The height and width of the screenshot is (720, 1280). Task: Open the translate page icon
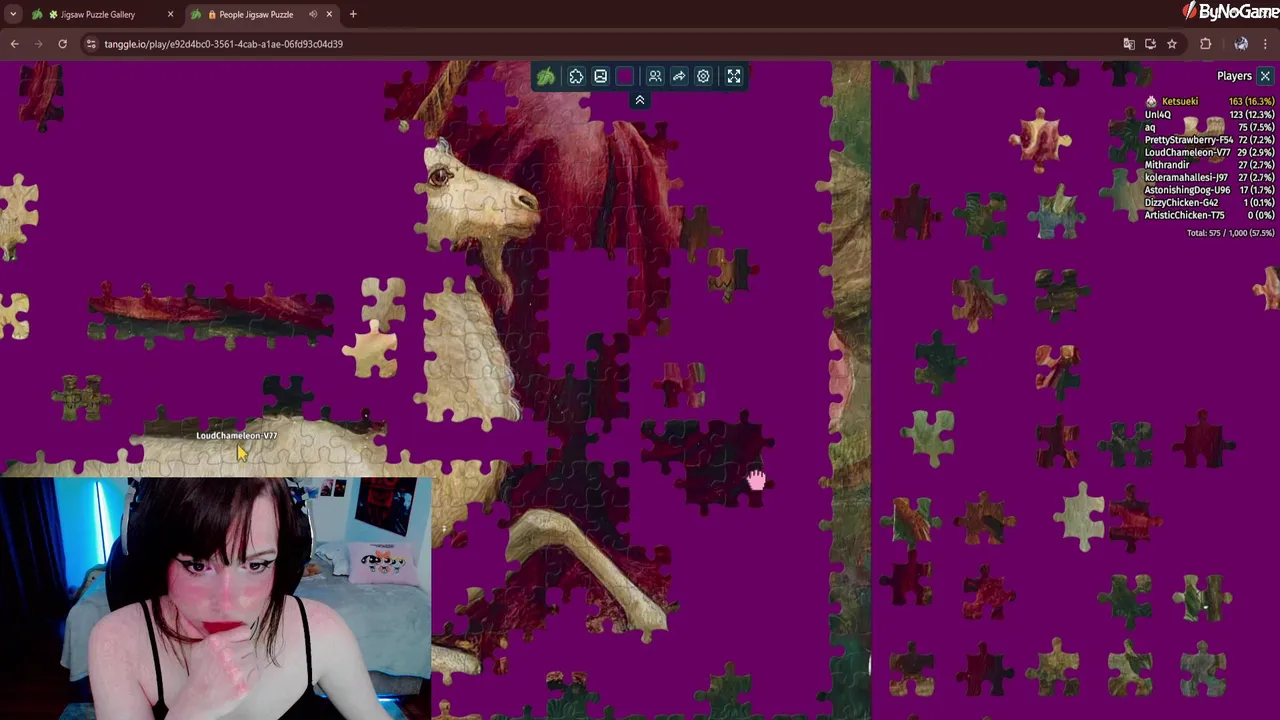point(1129,44)
